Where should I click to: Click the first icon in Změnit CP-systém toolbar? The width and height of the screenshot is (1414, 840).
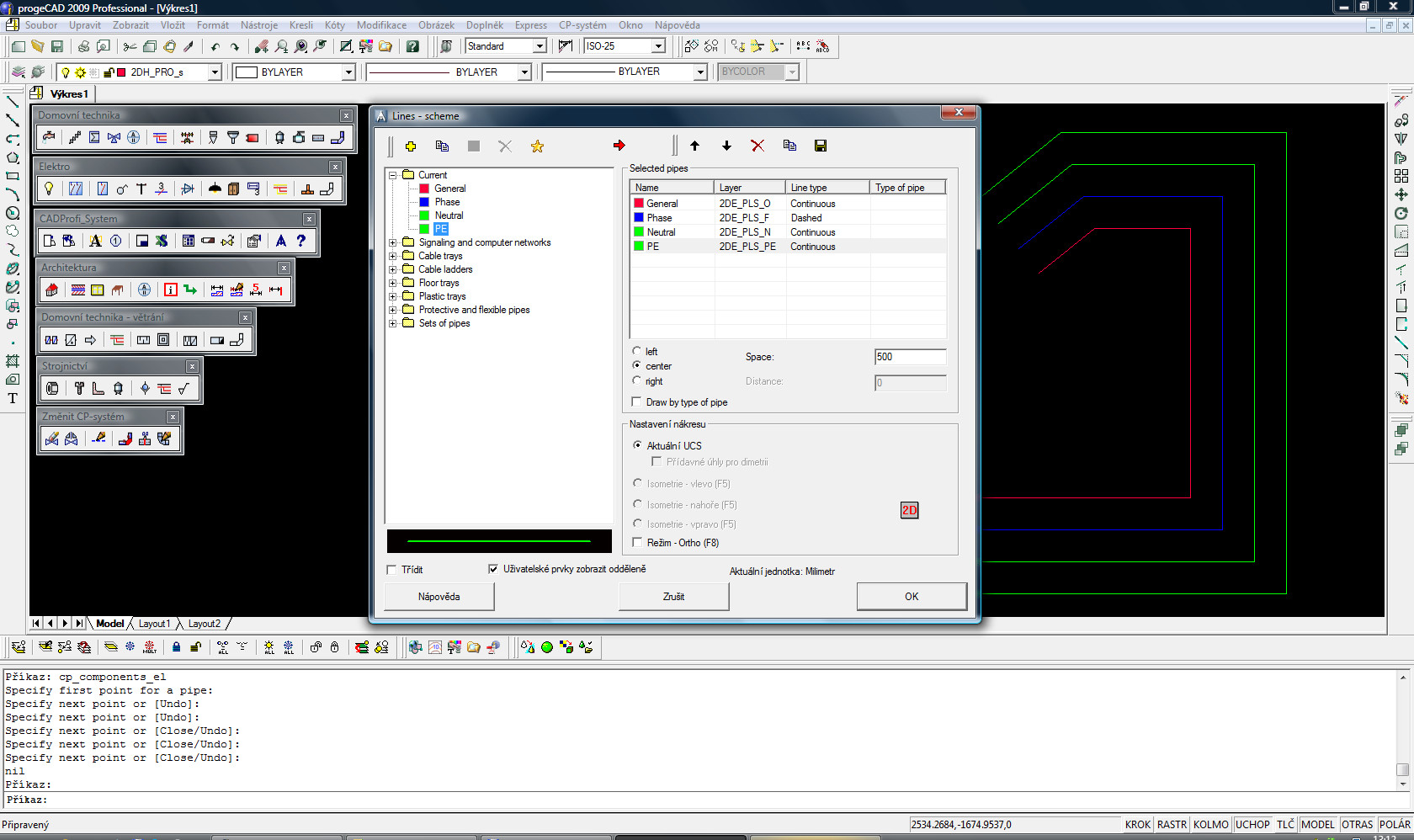pyautogui.click(x=52, y=439)
